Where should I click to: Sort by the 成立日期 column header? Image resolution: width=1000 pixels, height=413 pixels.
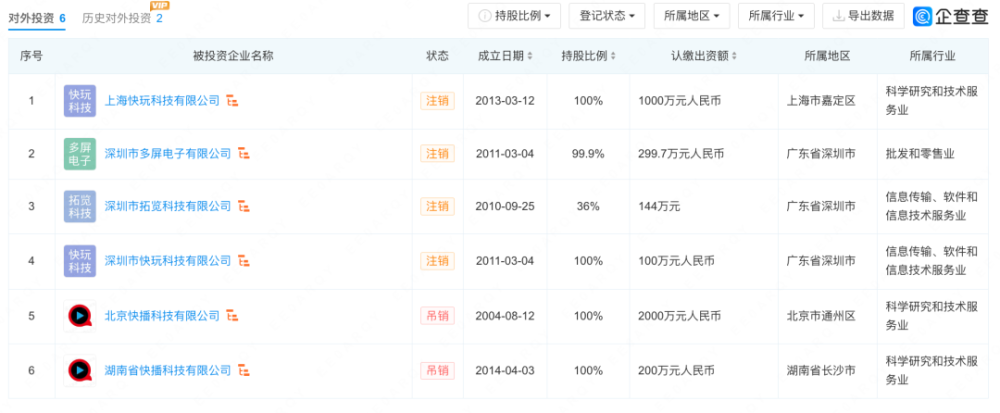(504, 56)
